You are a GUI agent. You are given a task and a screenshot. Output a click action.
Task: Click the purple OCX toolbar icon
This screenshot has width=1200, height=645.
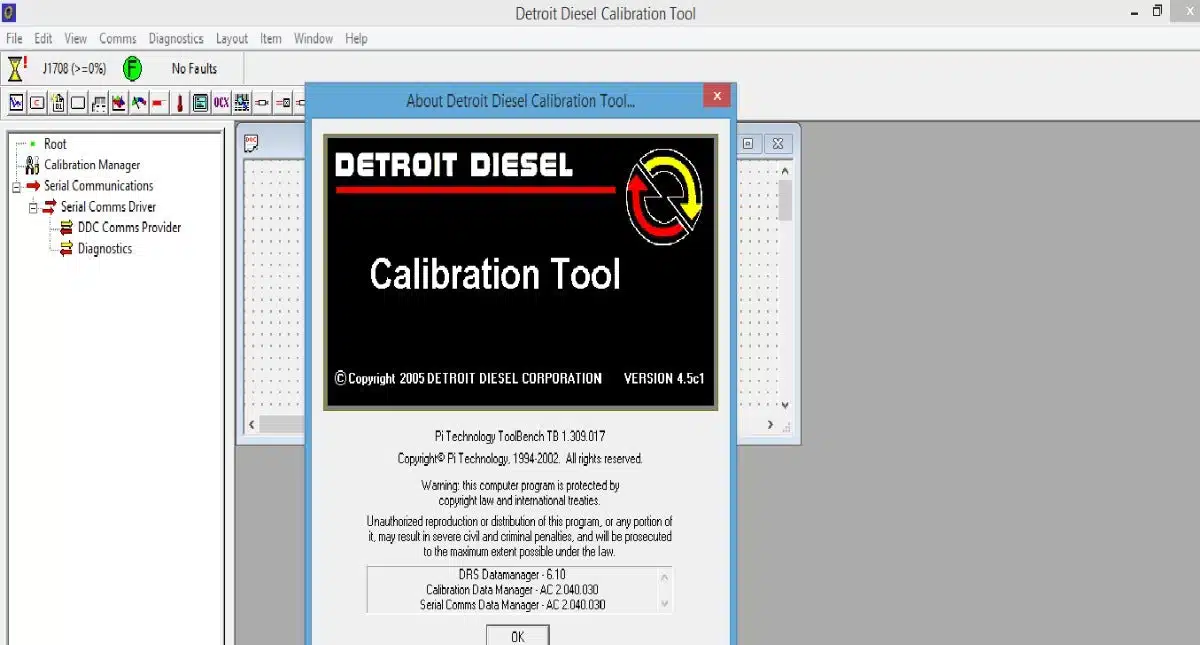pos(221,102)
